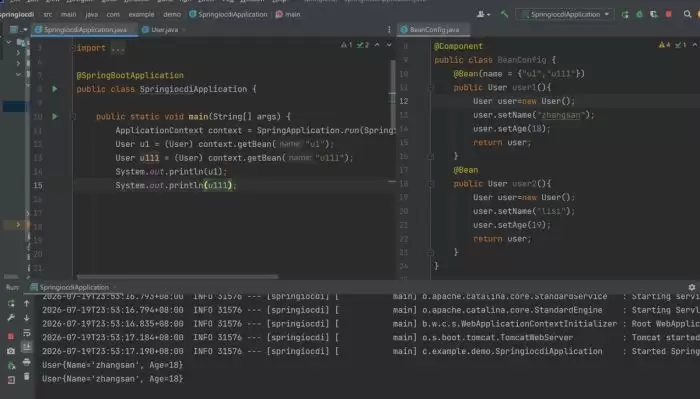
Task: Expand the collapsed import statement
Action: 118,48
